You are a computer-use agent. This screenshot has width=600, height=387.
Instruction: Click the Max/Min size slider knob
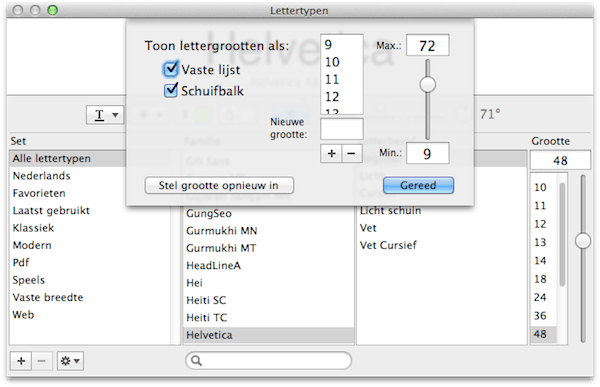pos(427,85)
